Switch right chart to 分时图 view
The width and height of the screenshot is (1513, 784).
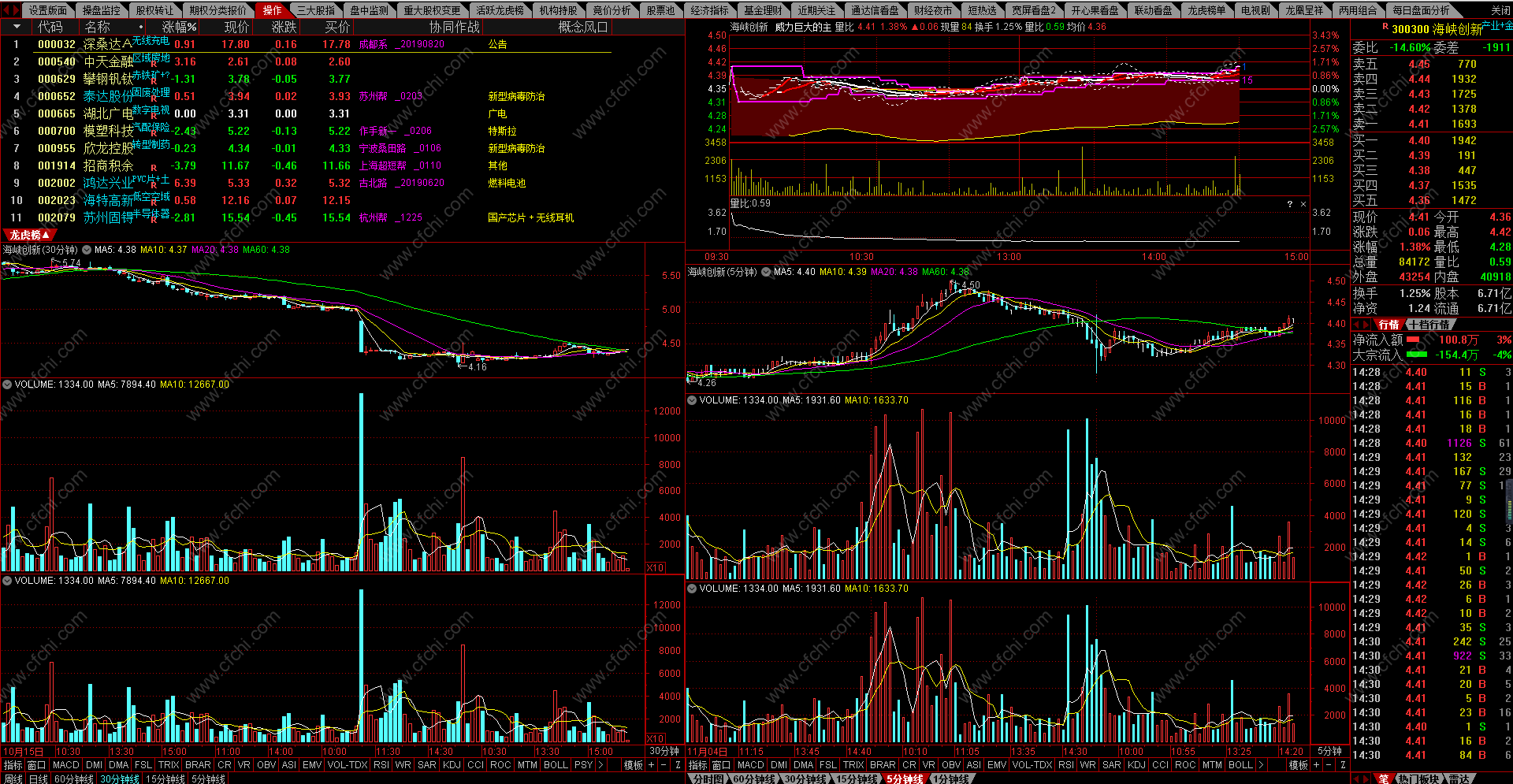click(x=708, y=778)
